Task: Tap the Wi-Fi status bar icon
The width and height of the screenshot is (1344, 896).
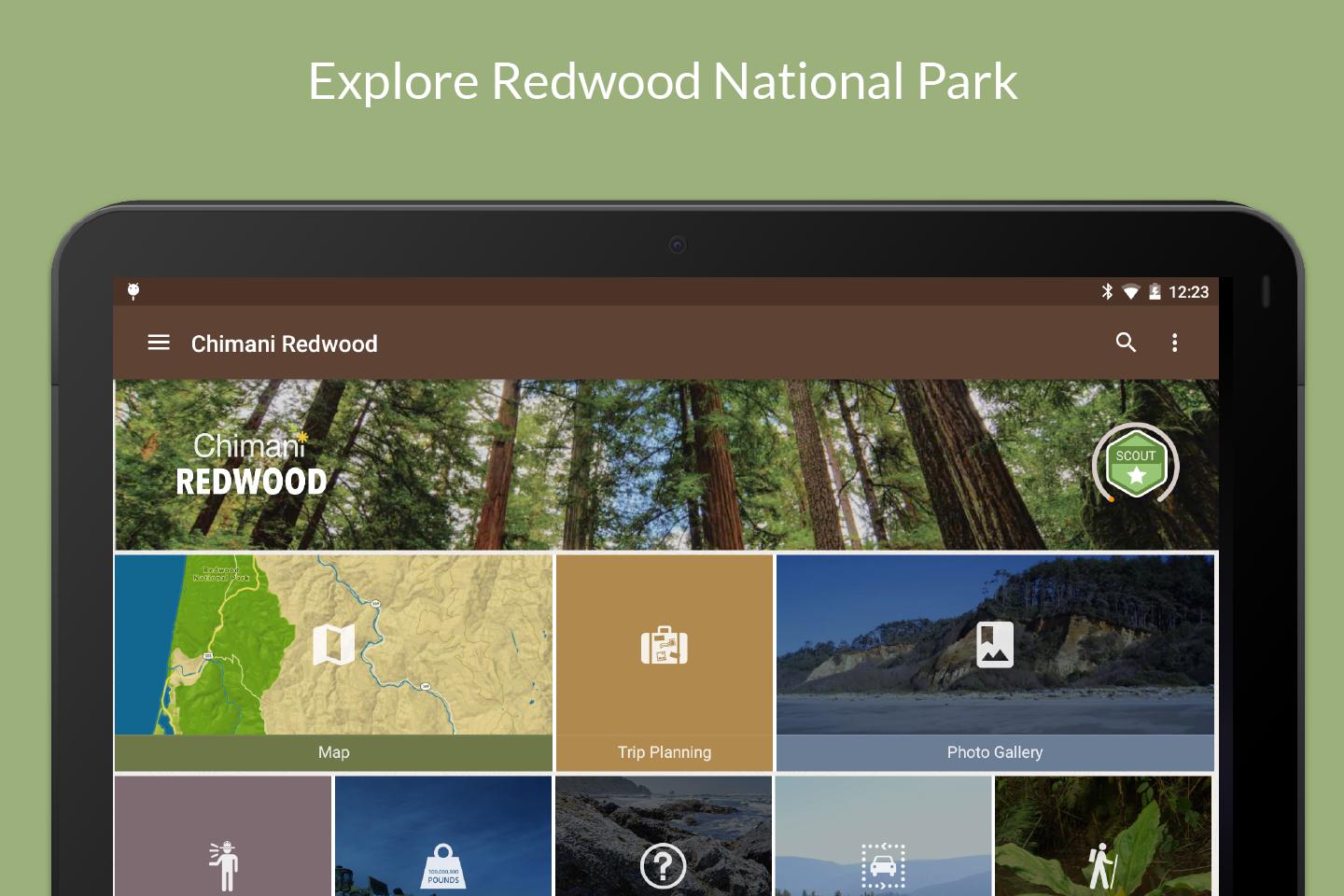Action: click(1130, 292)
